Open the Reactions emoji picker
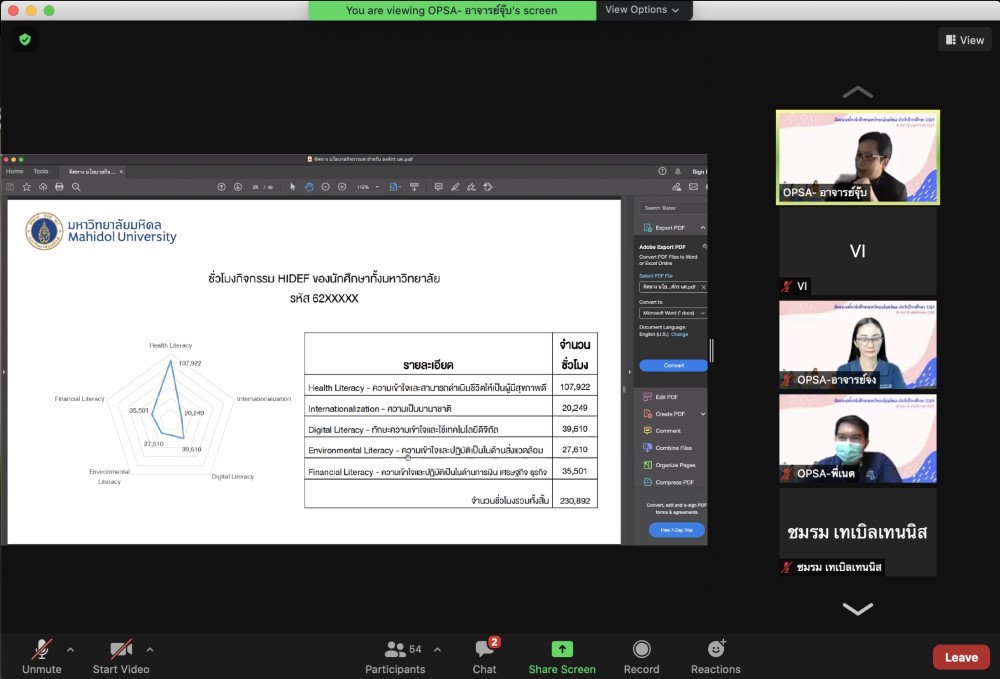1000x679 pixels. [x=715, y=650]
